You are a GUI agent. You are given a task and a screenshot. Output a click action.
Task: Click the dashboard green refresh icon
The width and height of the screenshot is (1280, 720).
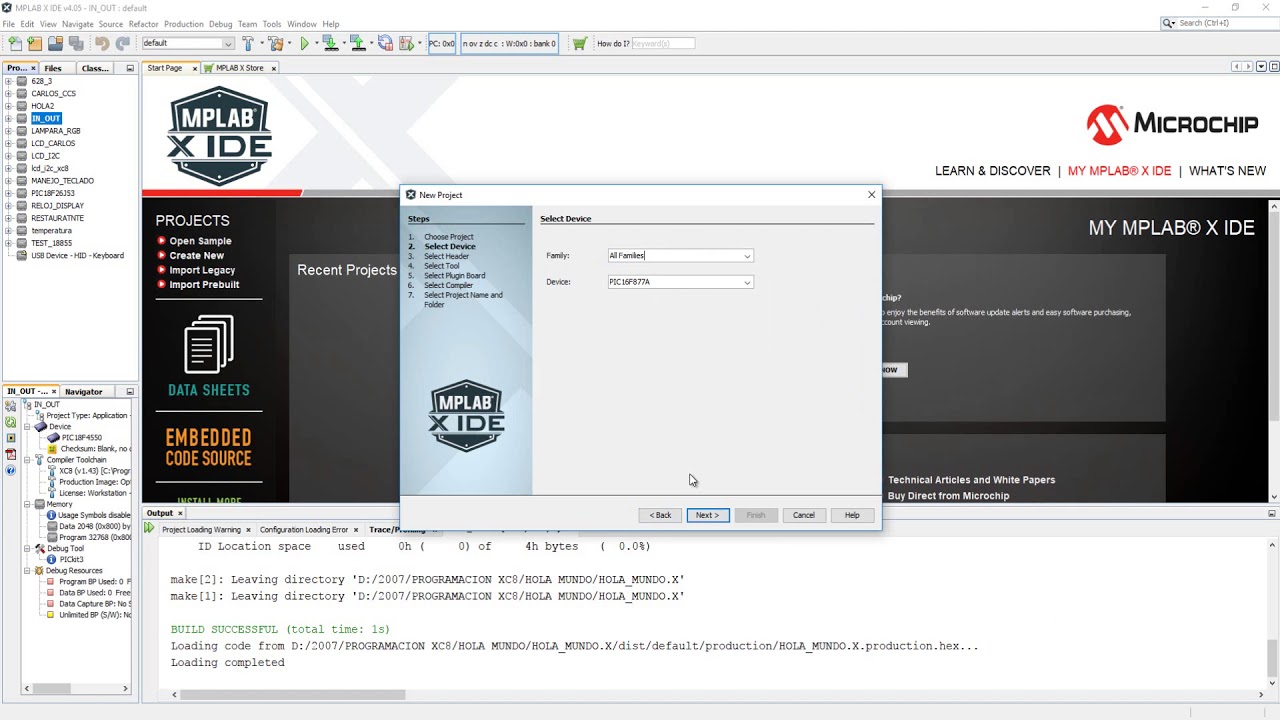coord(10,422)
